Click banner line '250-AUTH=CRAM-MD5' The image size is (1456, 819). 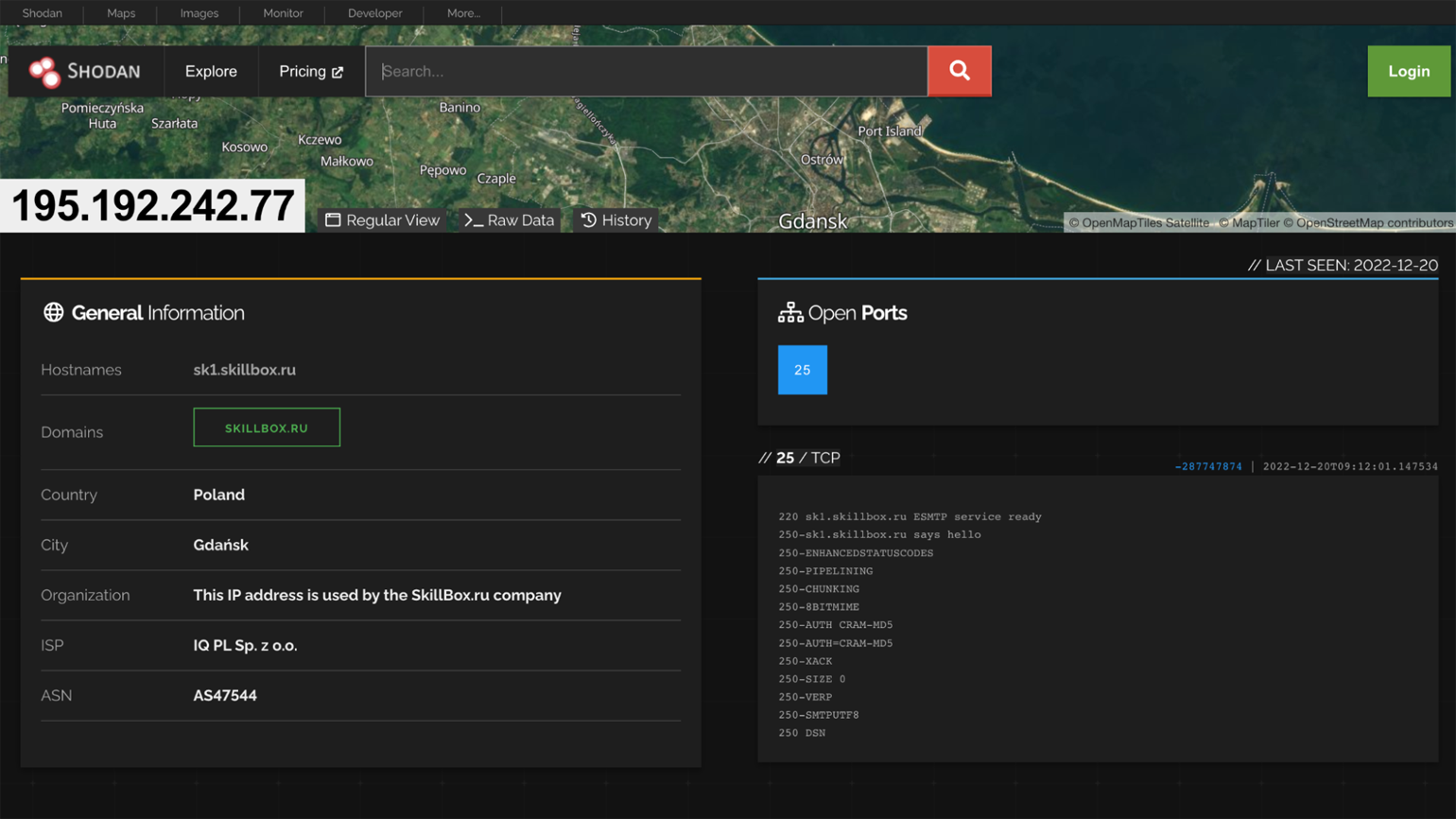pyautogui.click(x=836, y=643)
